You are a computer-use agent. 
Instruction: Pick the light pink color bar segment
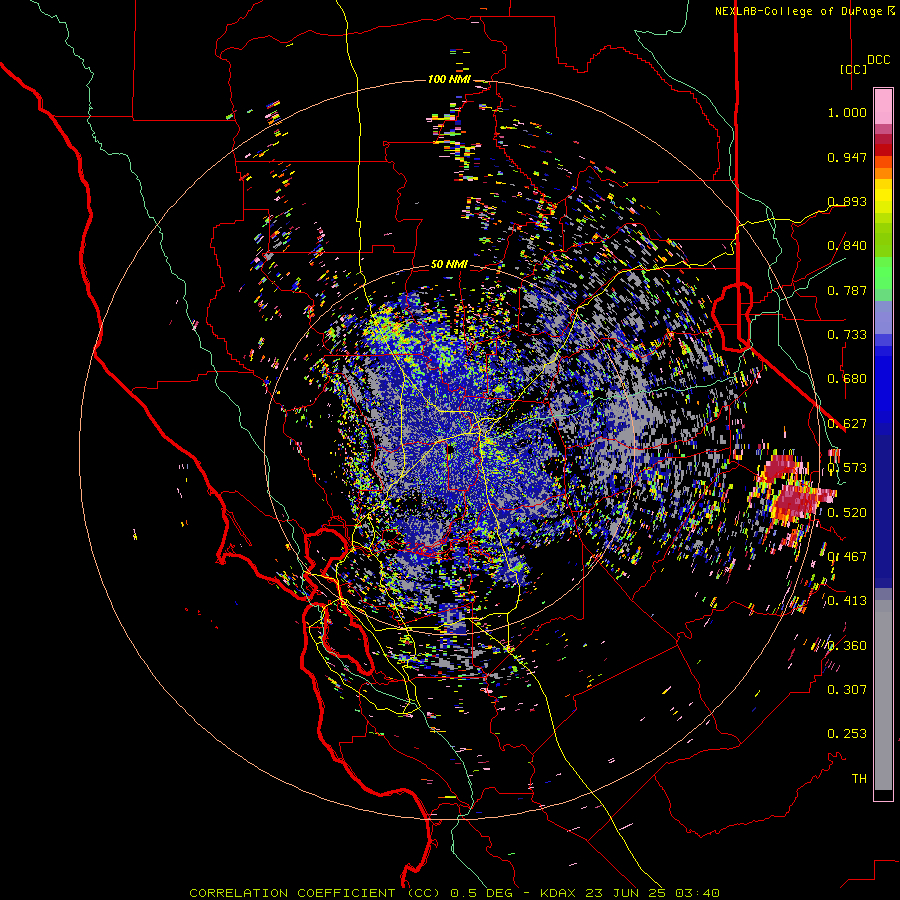(x=883, y=106)
